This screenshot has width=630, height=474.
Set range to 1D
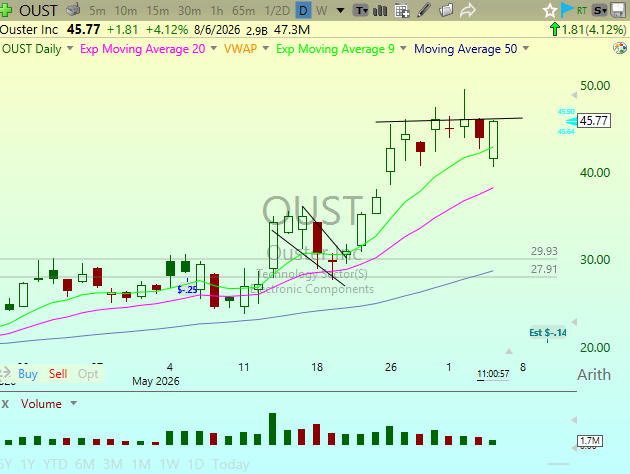coord(196,464)
